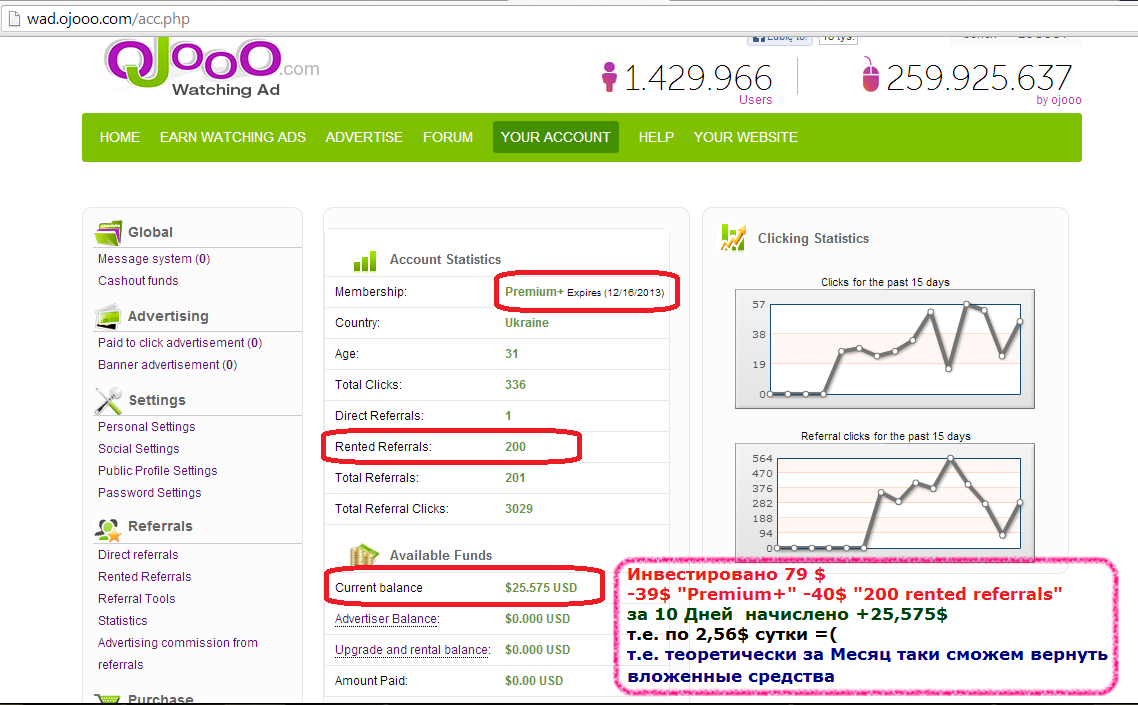This screenshot has width=1138, height=705.
Task: Select YOUR ACCOUNT tab
Action: [x=556, y=137]
